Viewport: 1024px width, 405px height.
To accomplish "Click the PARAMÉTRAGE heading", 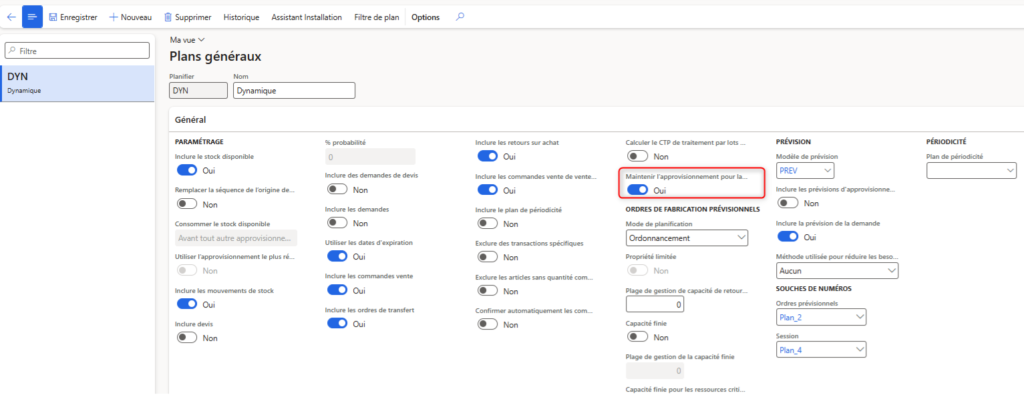I will pos(199,141).
